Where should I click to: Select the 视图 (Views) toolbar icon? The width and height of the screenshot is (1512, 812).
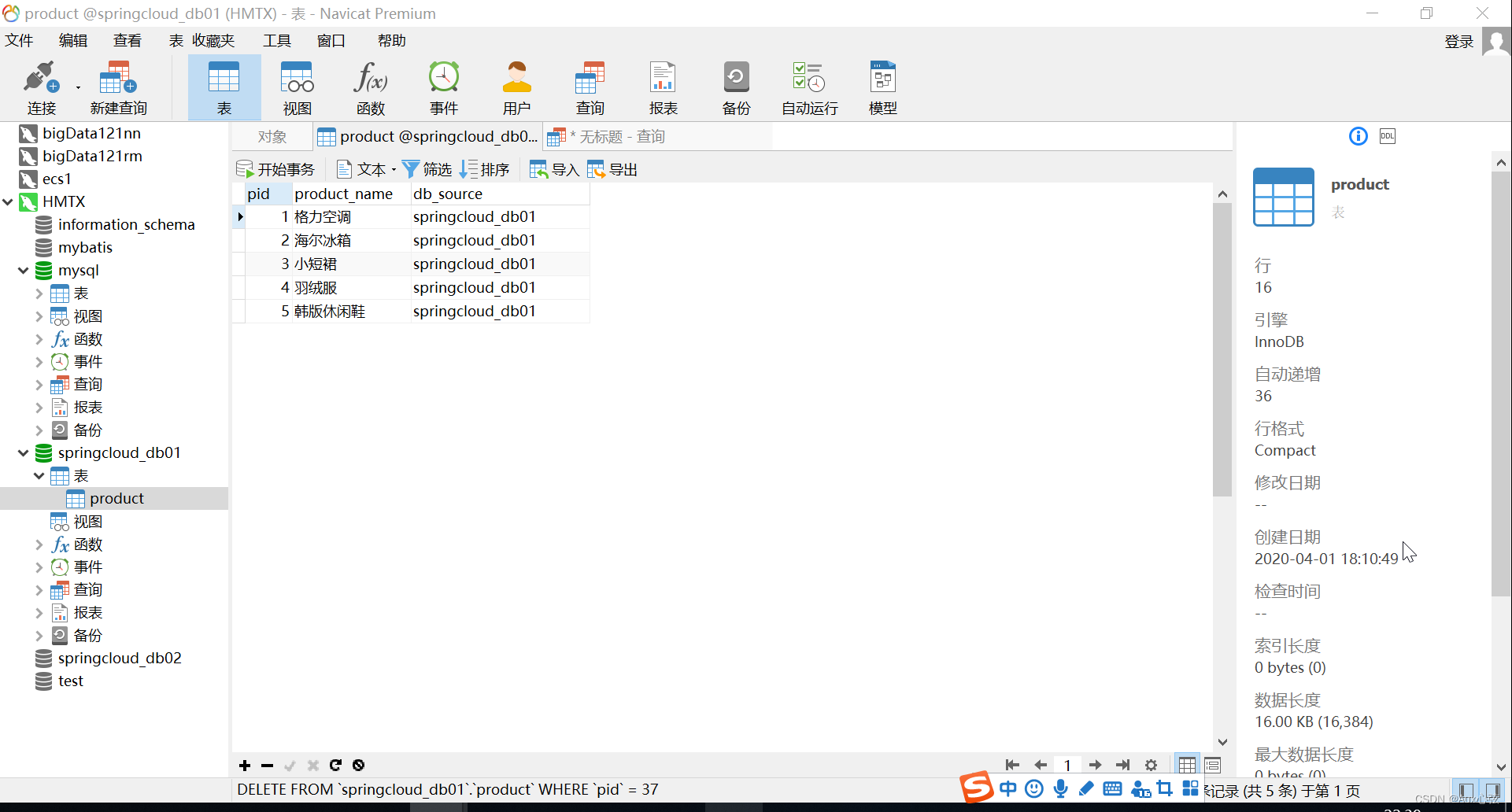296,87
